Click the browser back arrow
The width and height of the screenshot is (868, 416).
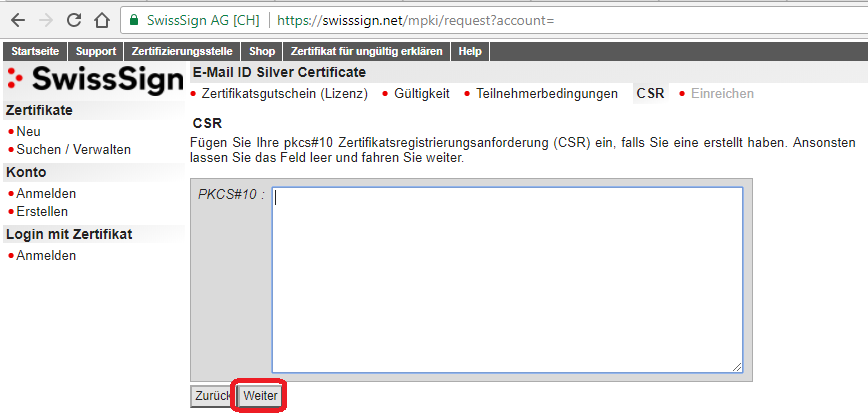point(18,20)
